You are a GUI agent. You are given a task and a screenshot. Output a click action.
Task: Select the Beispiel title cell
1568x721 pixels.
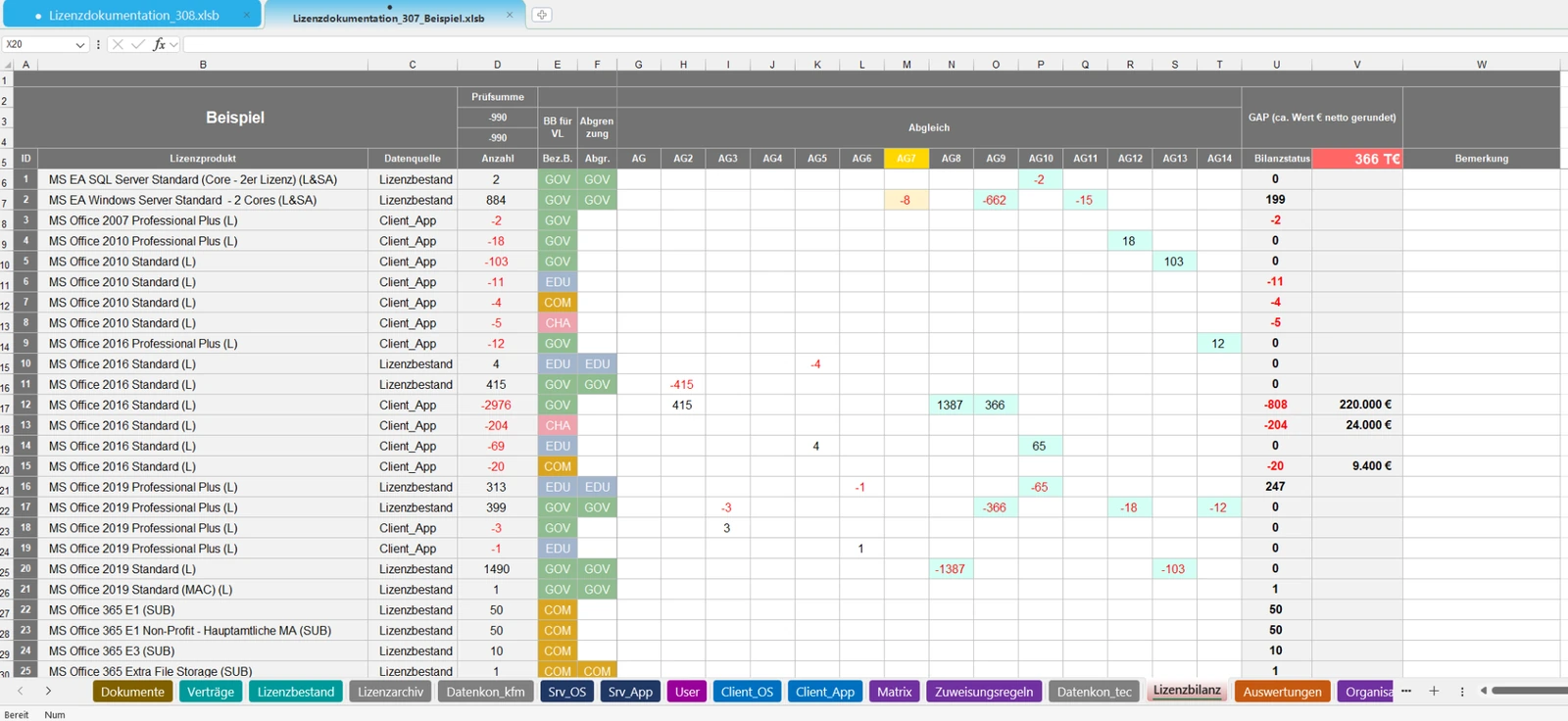tap(235, 118)
